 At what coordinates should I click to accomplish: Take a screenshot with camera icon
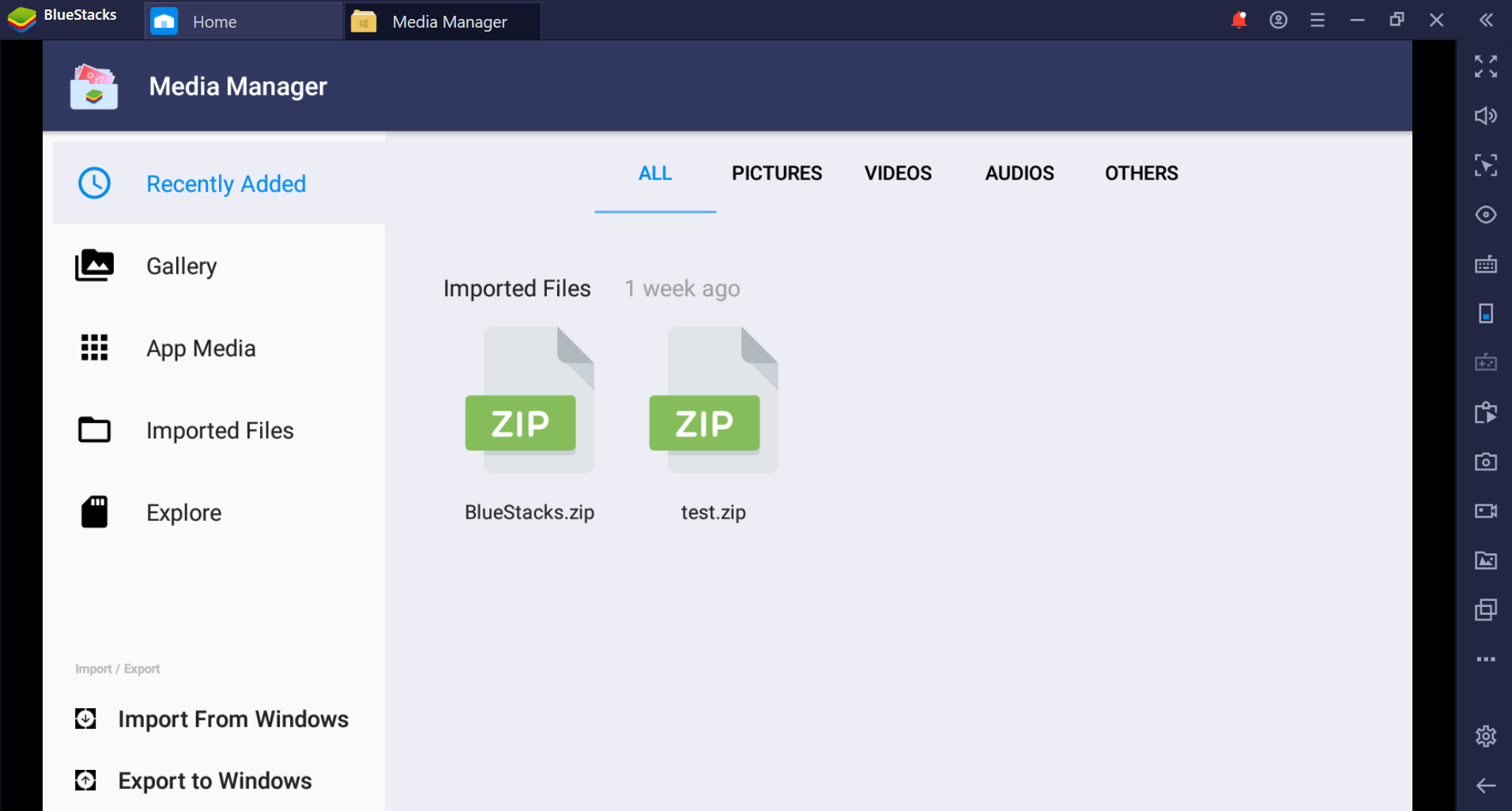click(x=1486, y=462)
